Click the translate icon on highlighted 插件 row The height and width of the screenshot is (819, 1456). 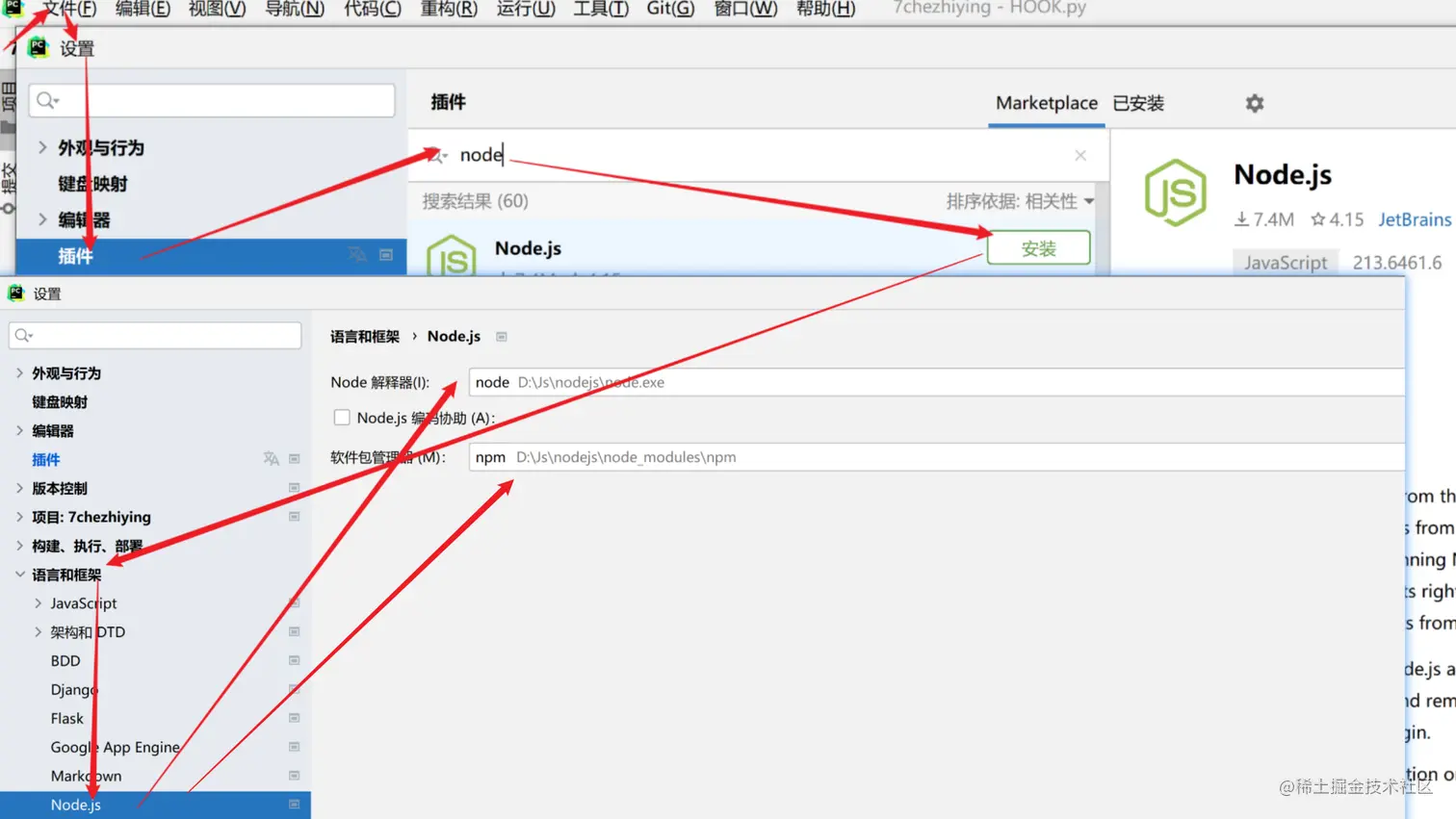[357, 255]
